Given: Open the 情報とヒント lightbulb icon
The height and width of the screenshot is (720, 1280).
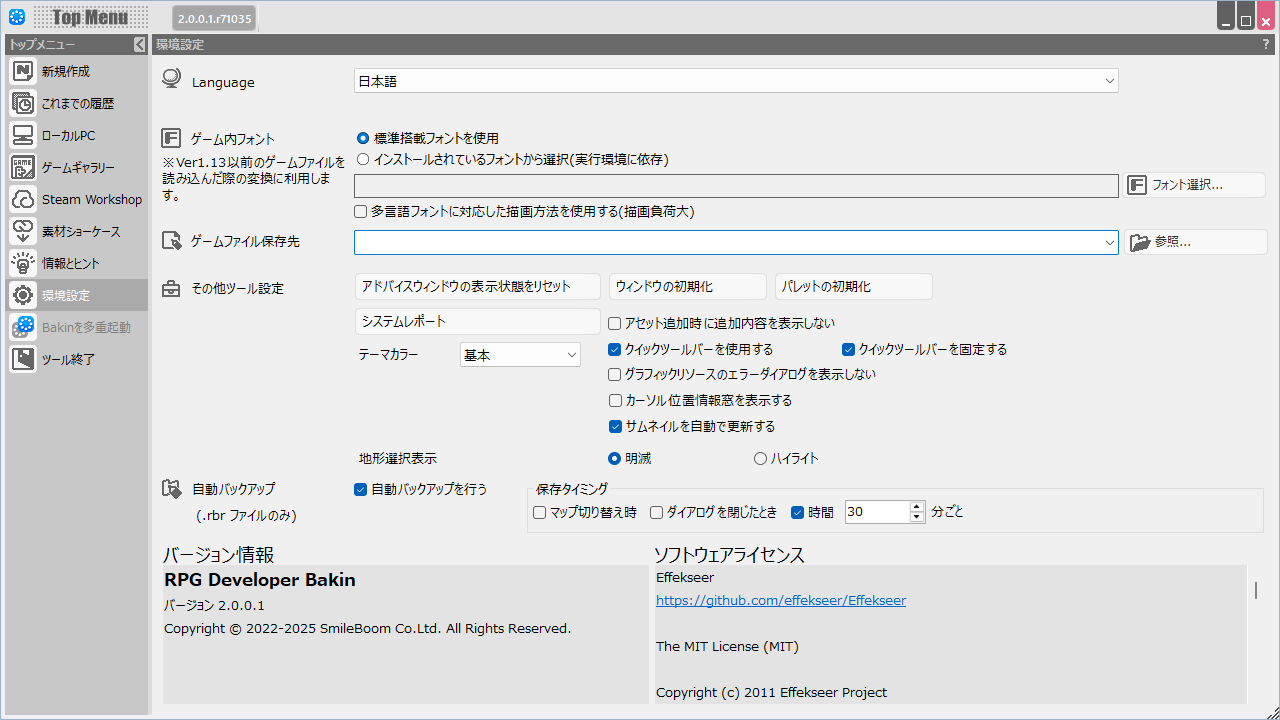Looking at the screenshot, I should point(24,263).
